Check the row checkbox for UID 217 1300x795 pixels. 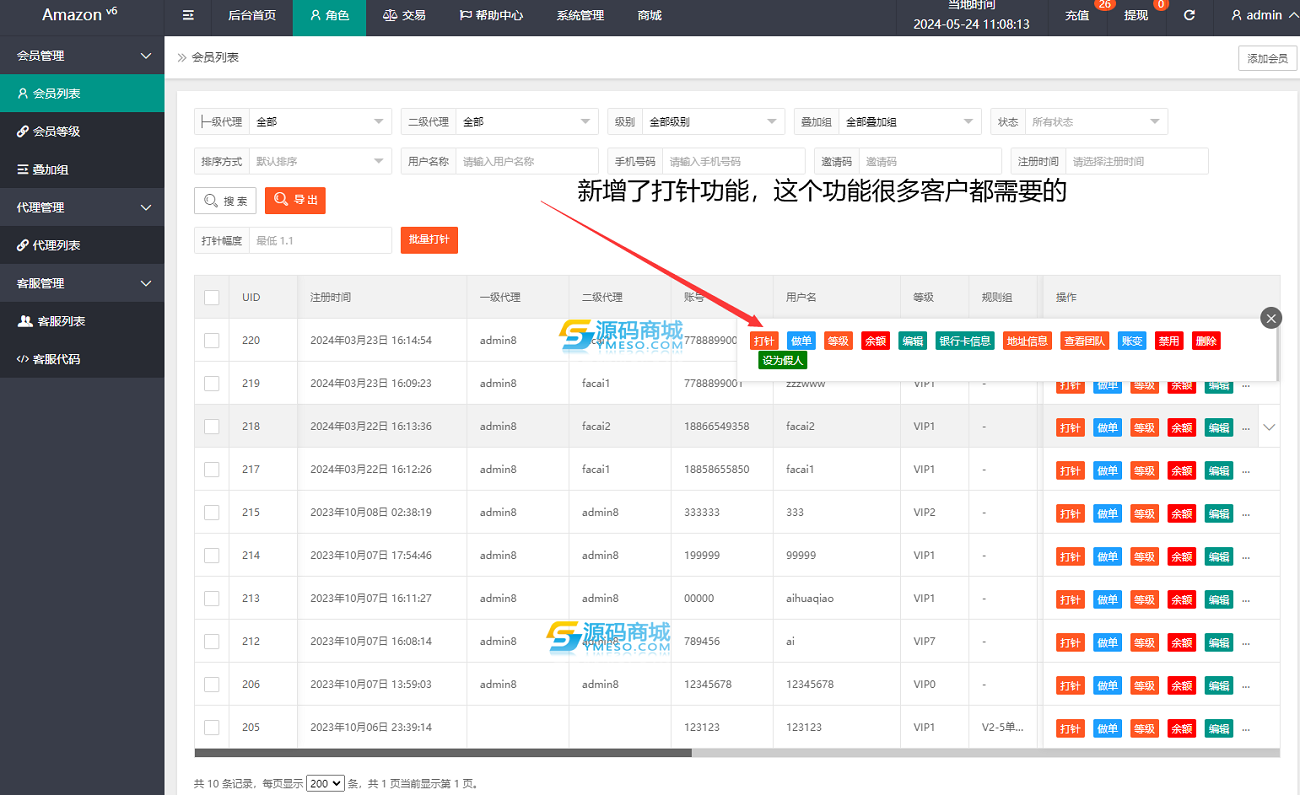(x=212, y=469)
